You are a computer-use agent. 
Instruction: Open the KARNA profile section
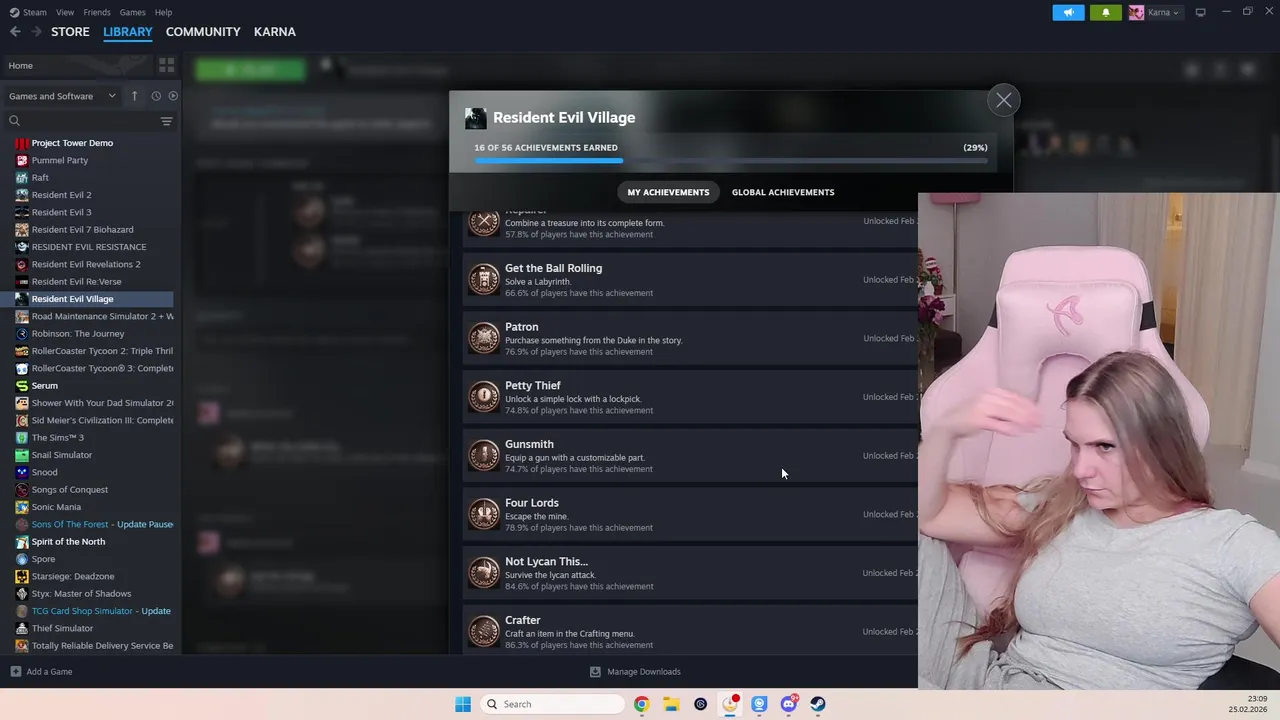pos(275,32)
